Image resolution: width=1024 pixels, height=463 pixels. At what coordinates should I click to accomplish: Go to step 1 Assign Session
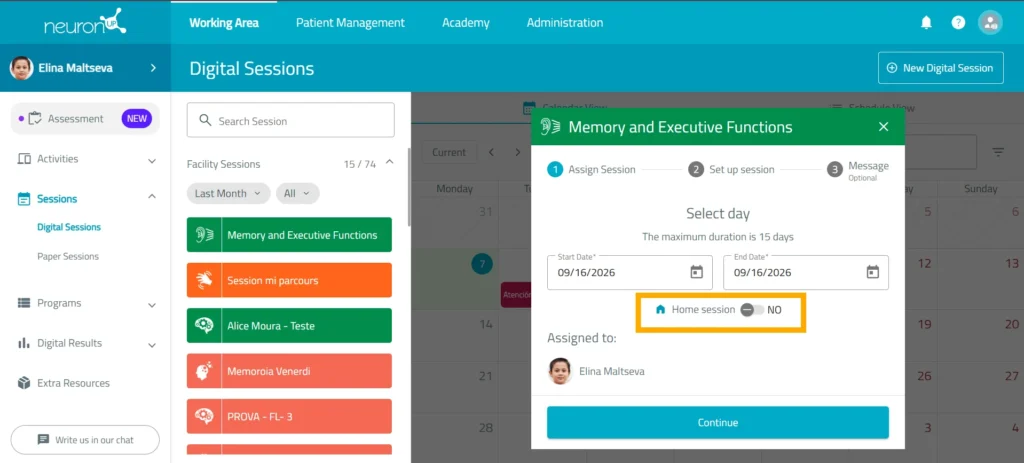(591, 170)
